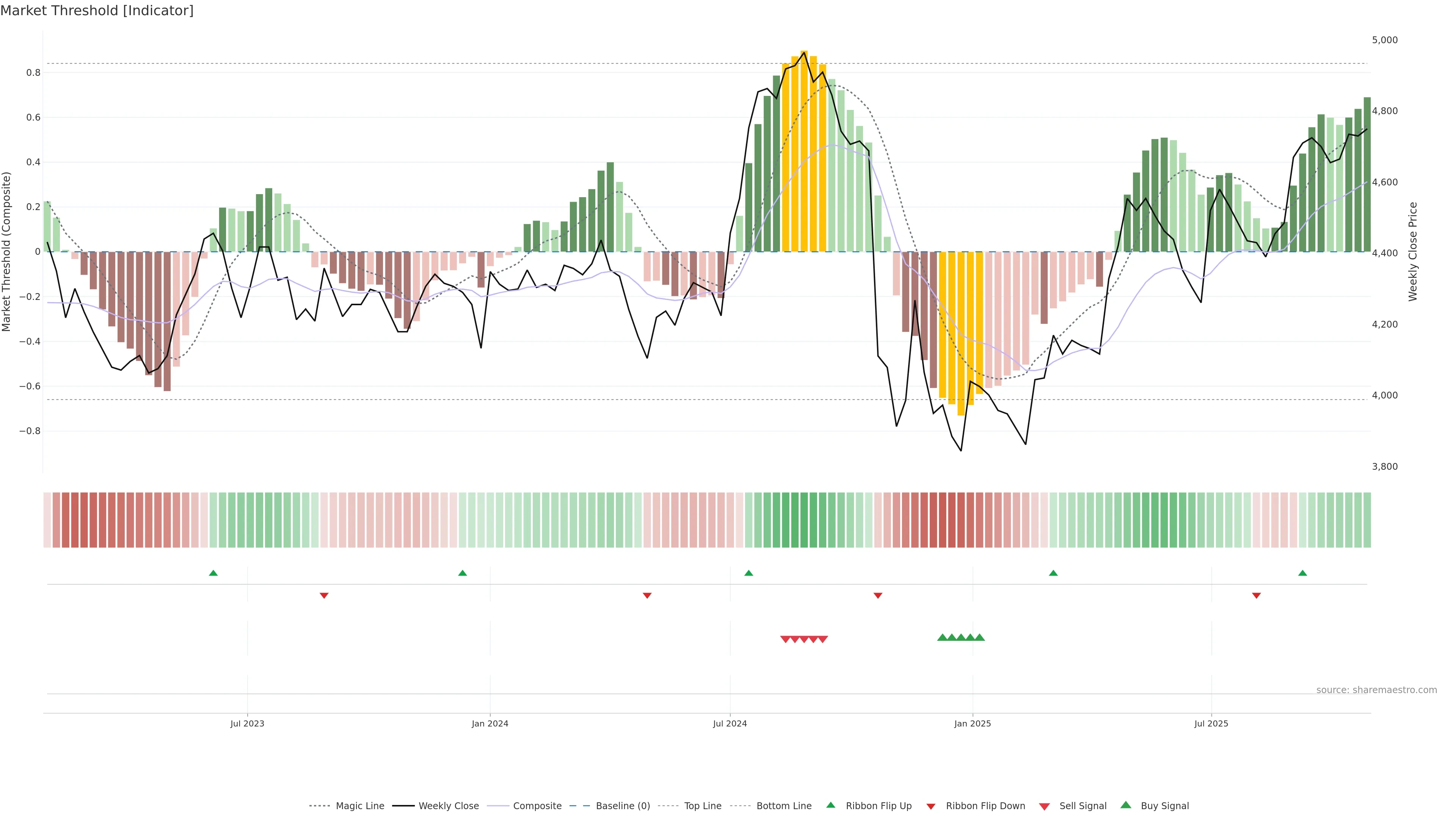
Task: Click the final green flip-up marker on the right
Action: coord(1303,573)
